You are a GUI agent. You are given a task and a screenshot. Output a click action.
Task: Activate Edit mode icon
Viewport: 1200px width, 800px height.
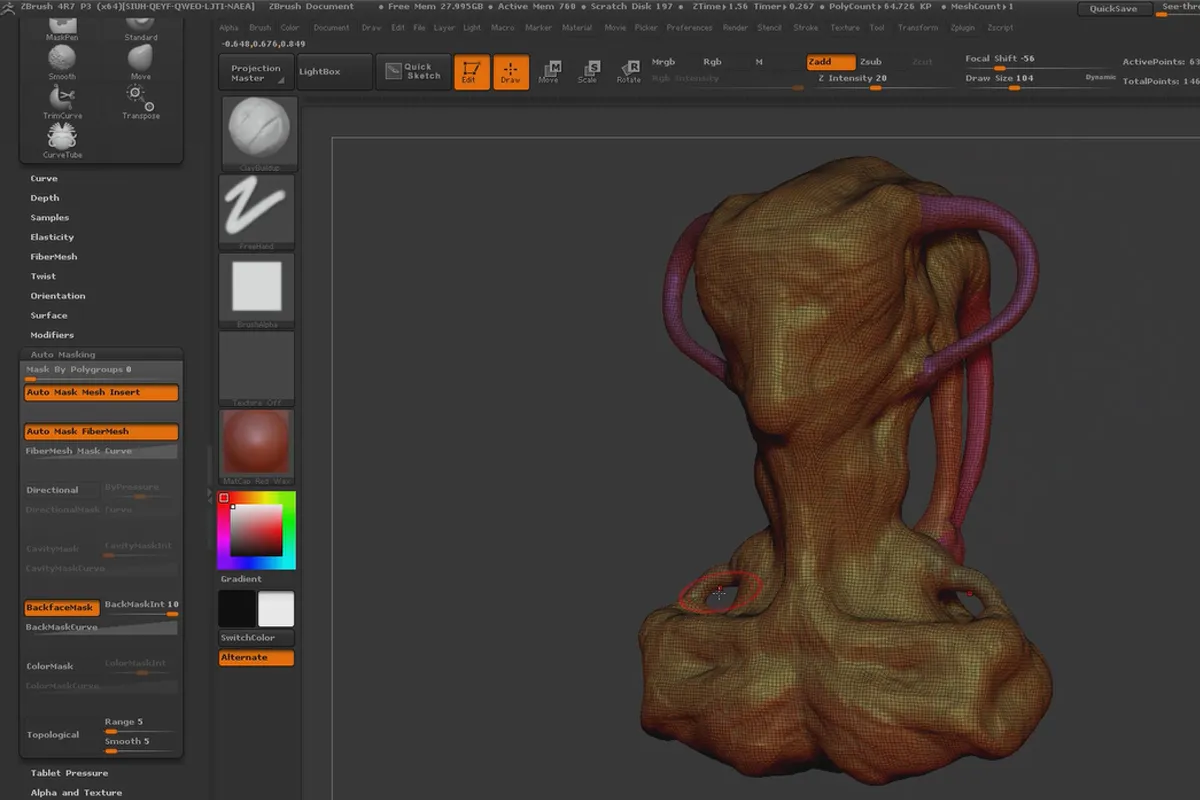472,72
